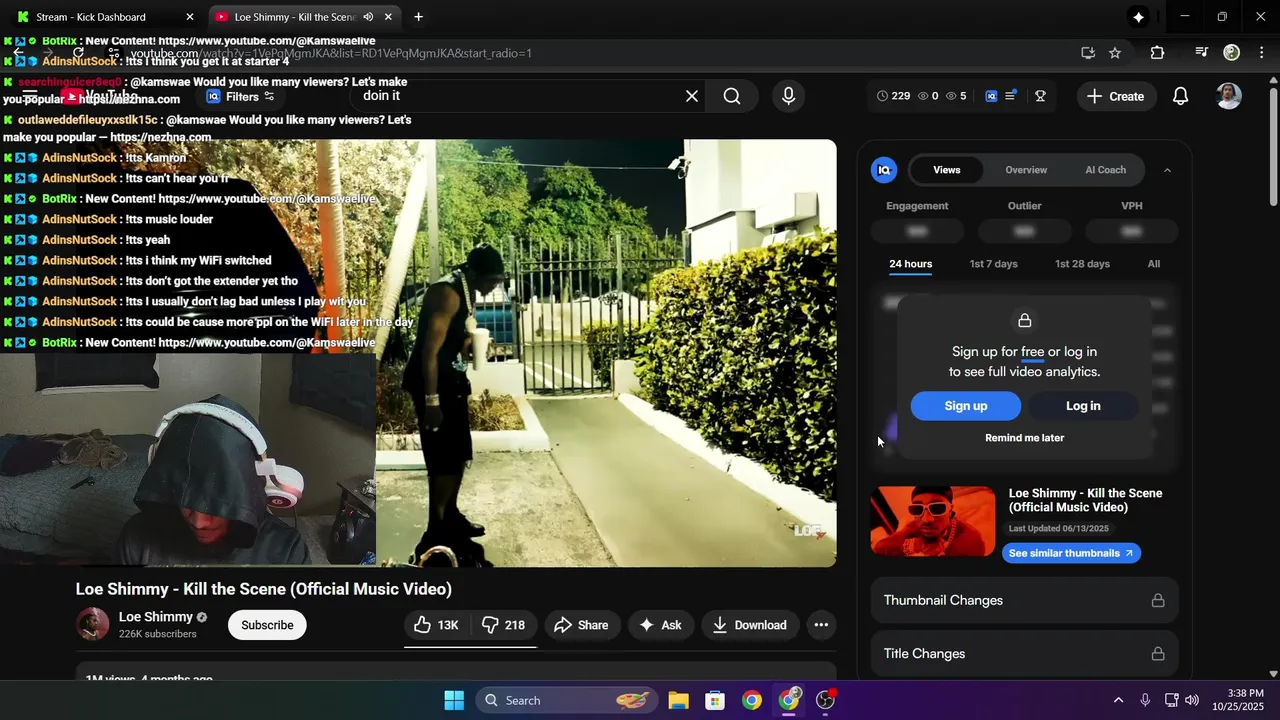Click the Windows taskbar Search box
The image size is (1280, 720).
point(568,700)
